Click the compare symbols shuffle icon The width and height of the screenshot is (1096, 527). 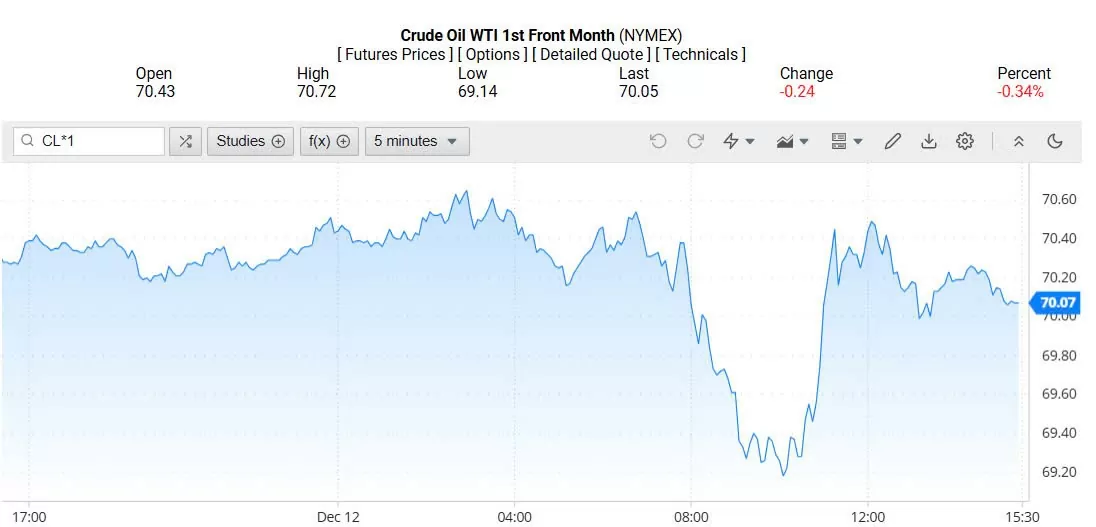(x=185, y=141)
